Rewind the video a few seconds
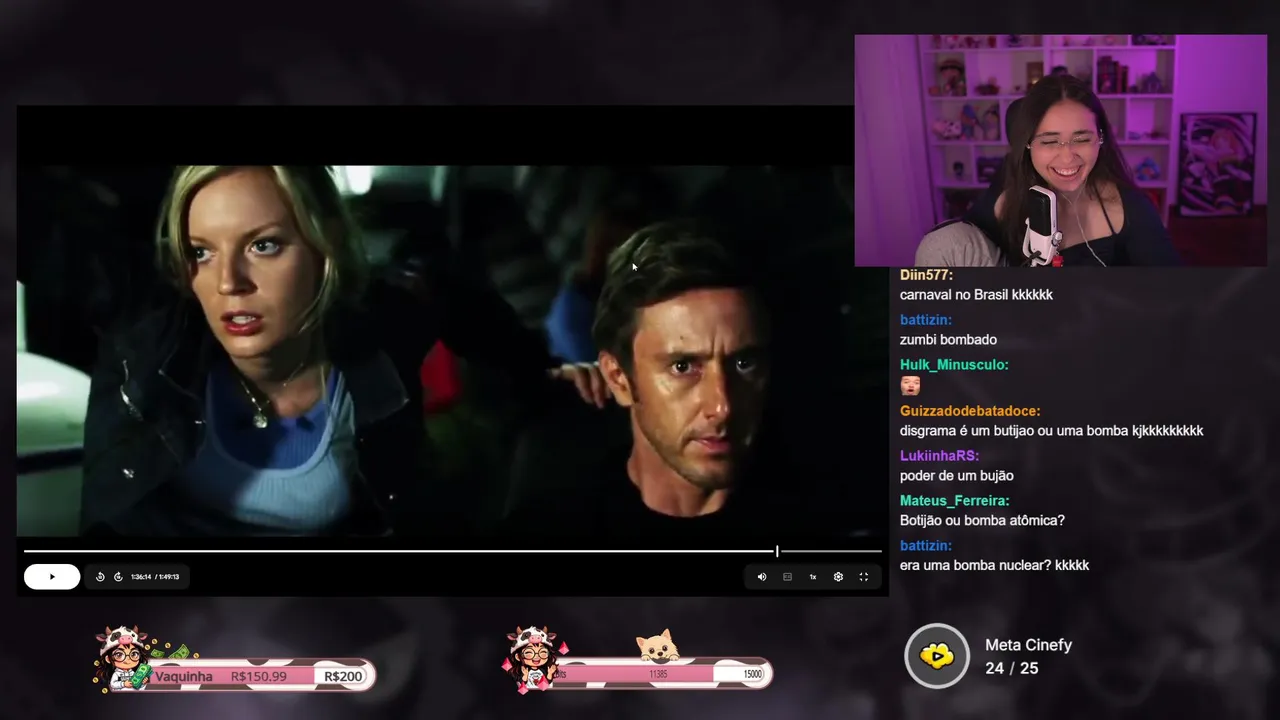The width and height of the screenshot is (1280, 720). pyautogui.click(x=100, y=577)
